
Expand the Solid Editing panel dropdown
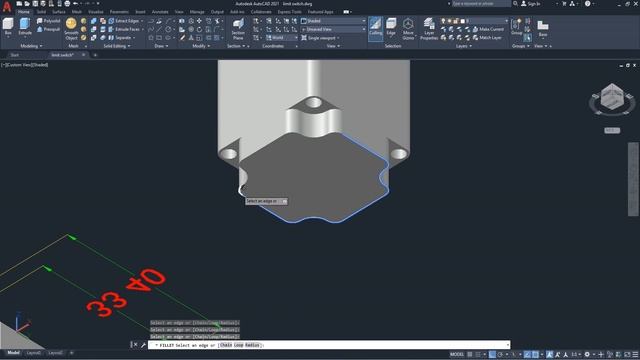[117, 46]
